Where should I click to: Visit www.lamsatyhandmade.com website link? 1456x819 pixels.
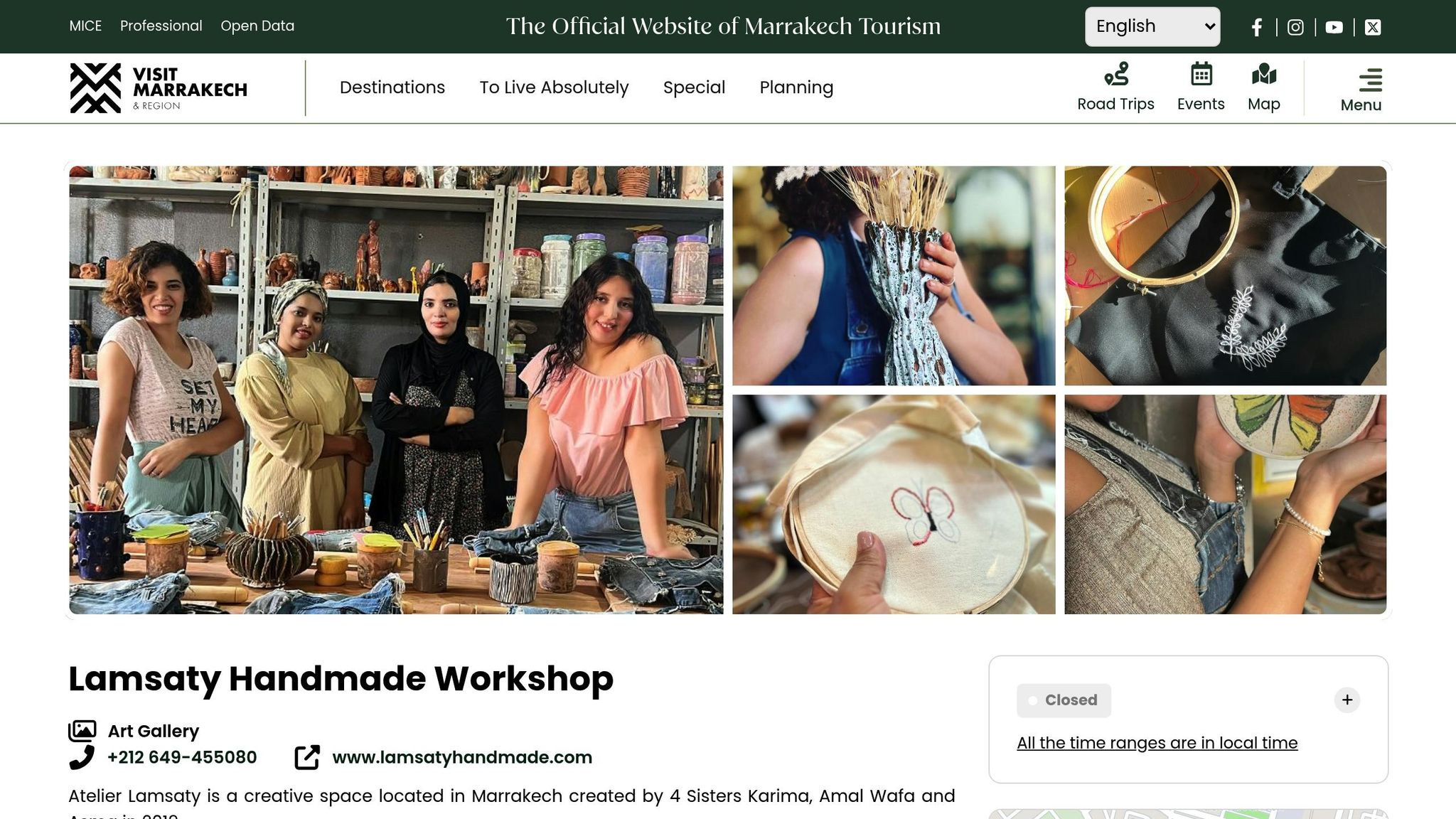pos(462,757)
